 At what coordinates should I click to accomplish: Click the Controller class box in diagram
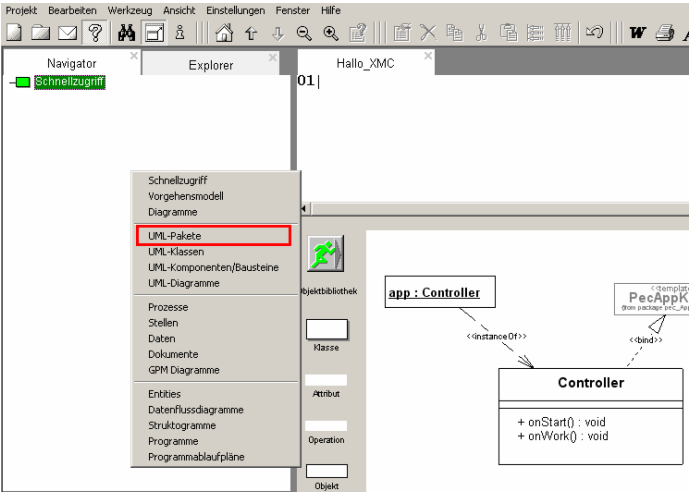click(x=590, y=415)
